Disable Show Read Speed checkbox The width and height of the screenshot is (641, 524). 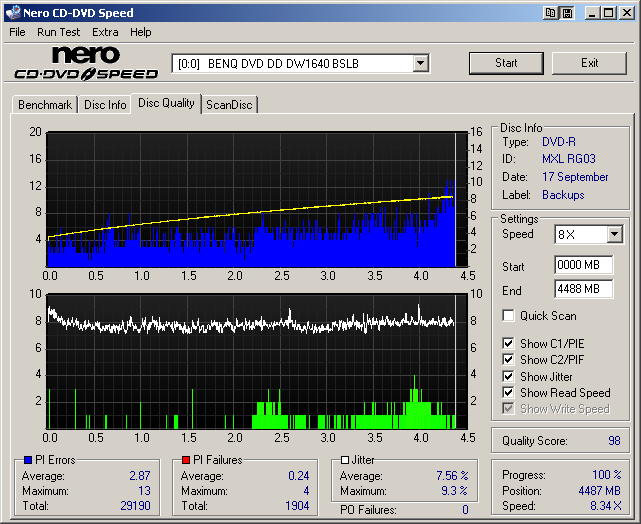coord(510,393)
